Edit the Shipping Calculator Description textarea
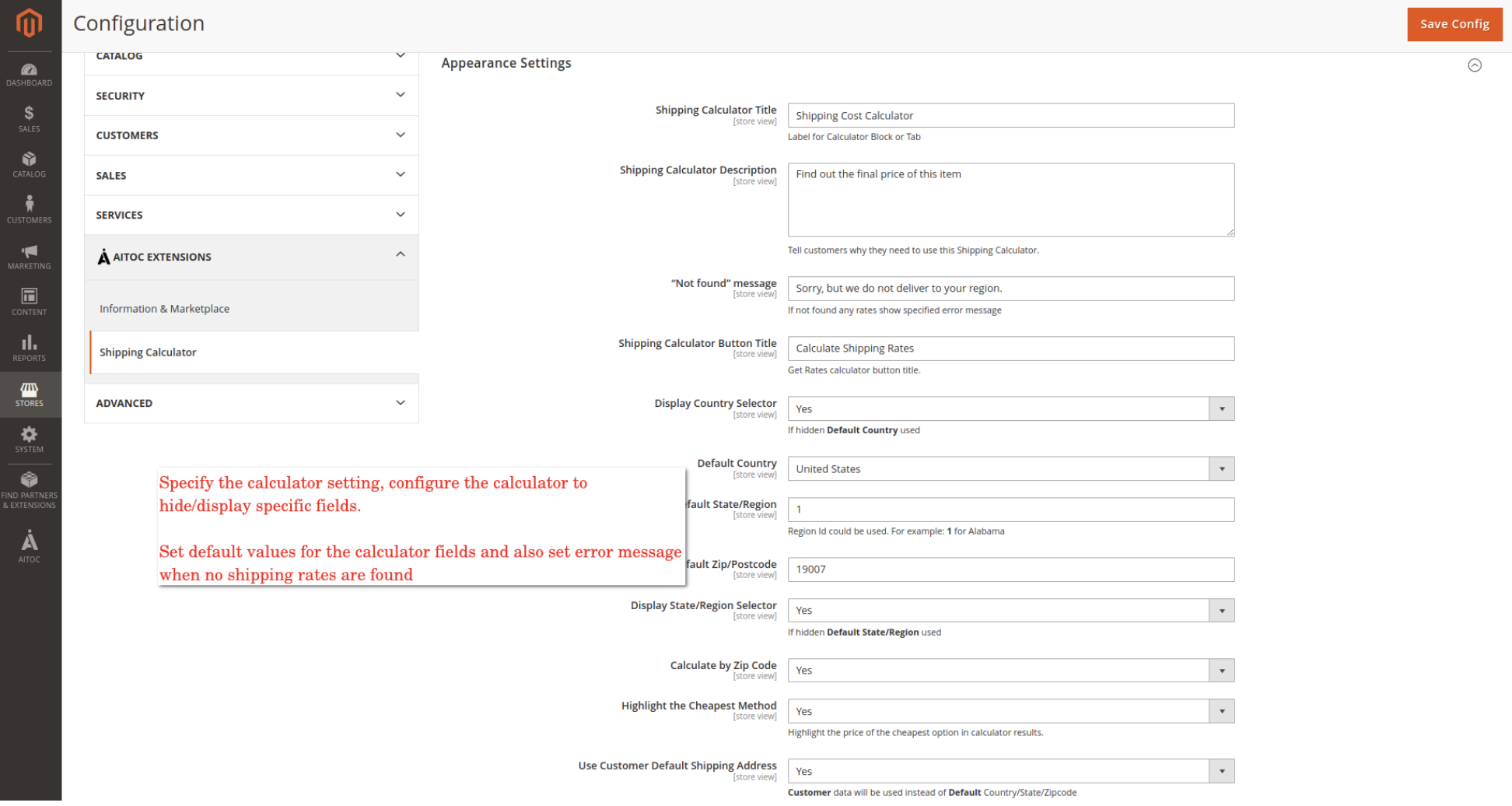Viewport: 1512px width, 806px height. click(x=1010, y=200)
